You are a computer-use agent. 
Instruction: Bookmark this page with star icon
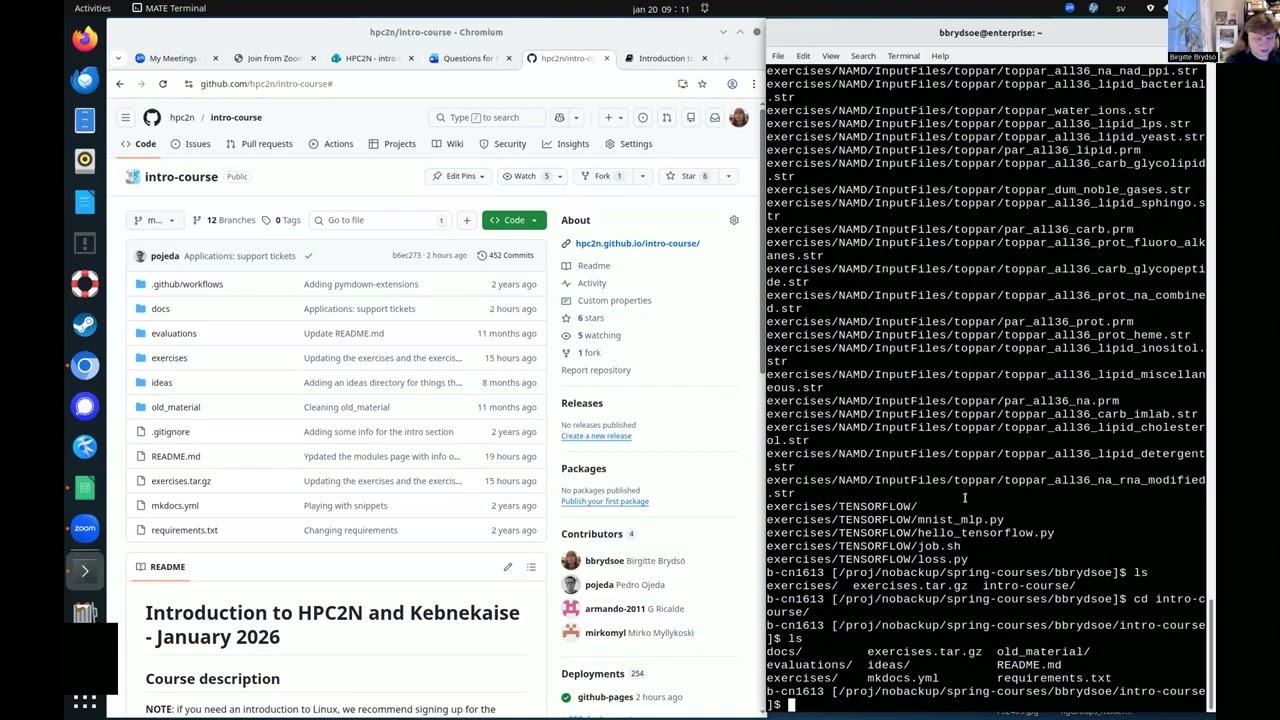[702, 84]
